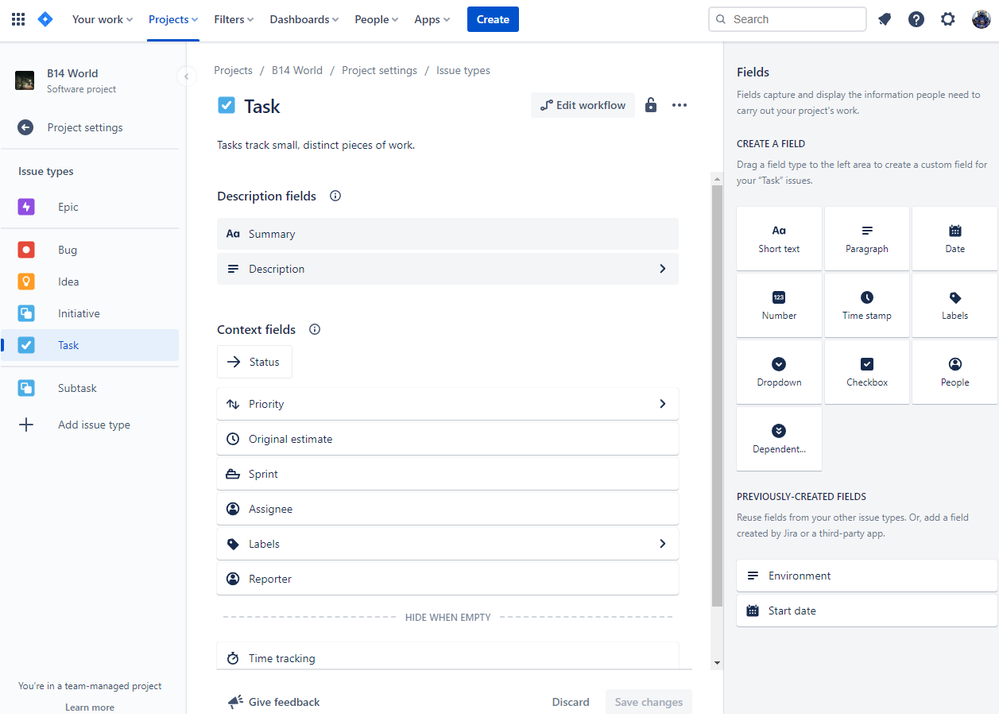
Task: Click the Short text field type
Action: pyautogui.click(x=779, y=239)
